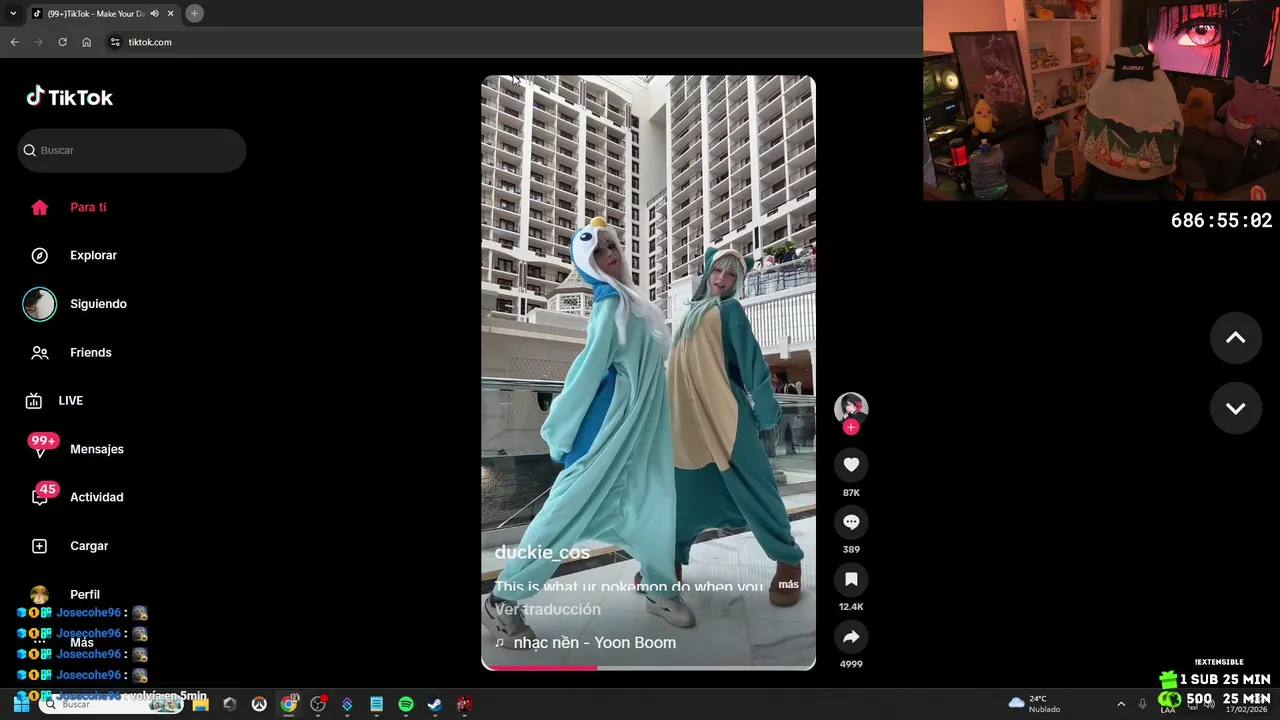Open the duckie_cos profile link
The image size is (1280, 720).
[542, 552]
